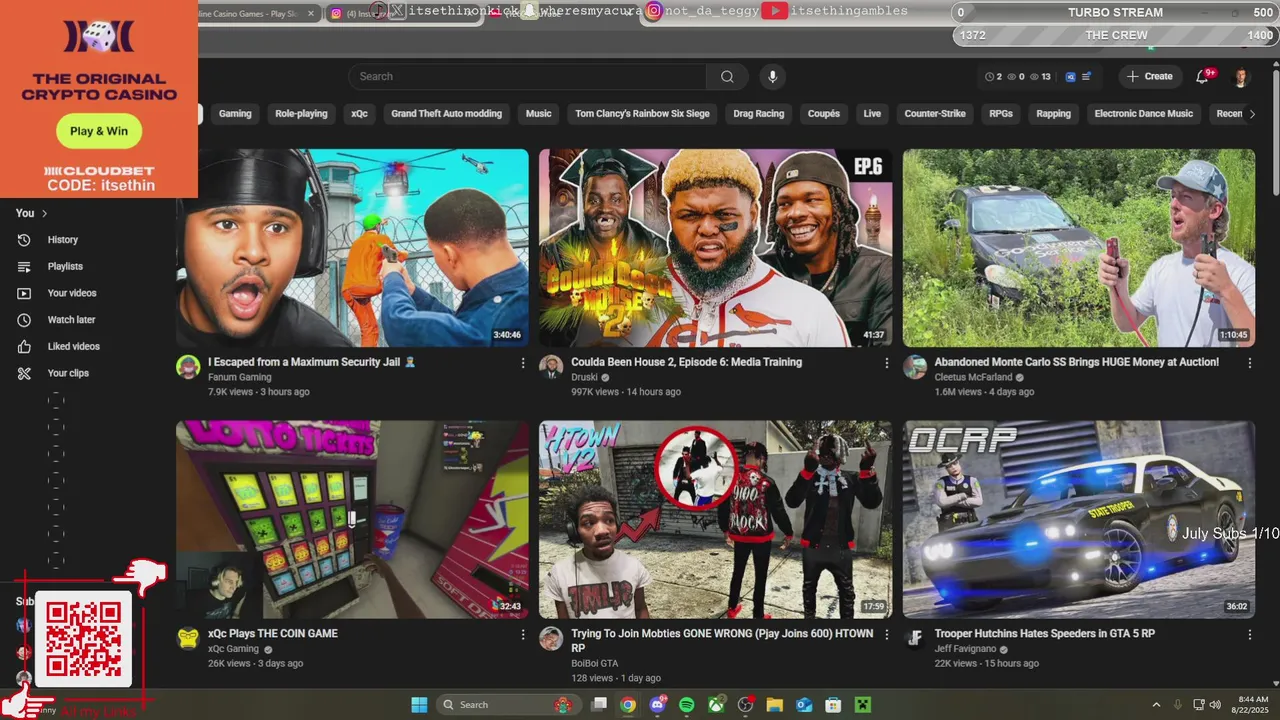Open Microsoft Store from the taskbar
The height and width of the screenshot is (720, 1280).
(833, 705)
